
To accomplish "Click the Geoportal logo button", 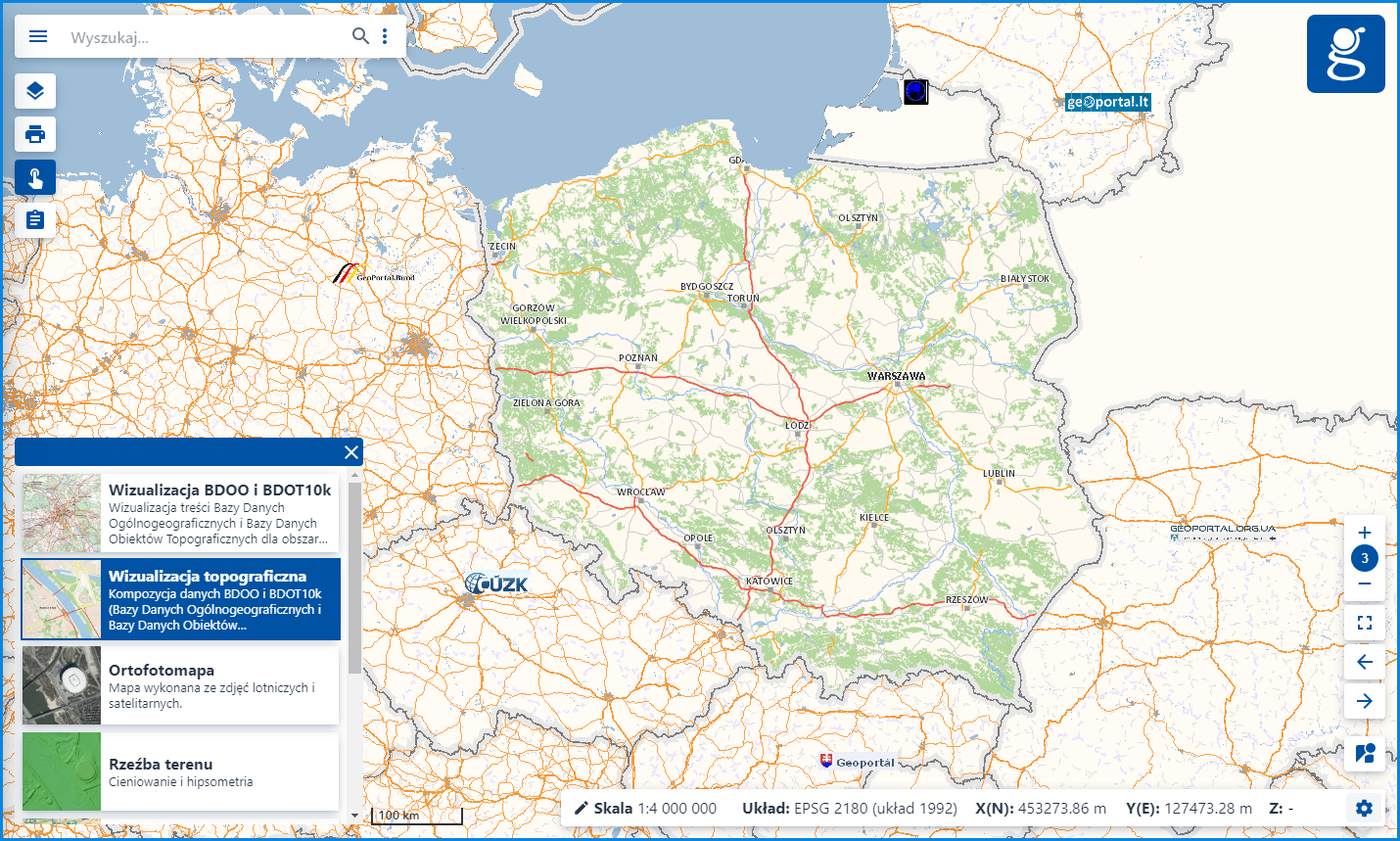I will (1345, 54).
